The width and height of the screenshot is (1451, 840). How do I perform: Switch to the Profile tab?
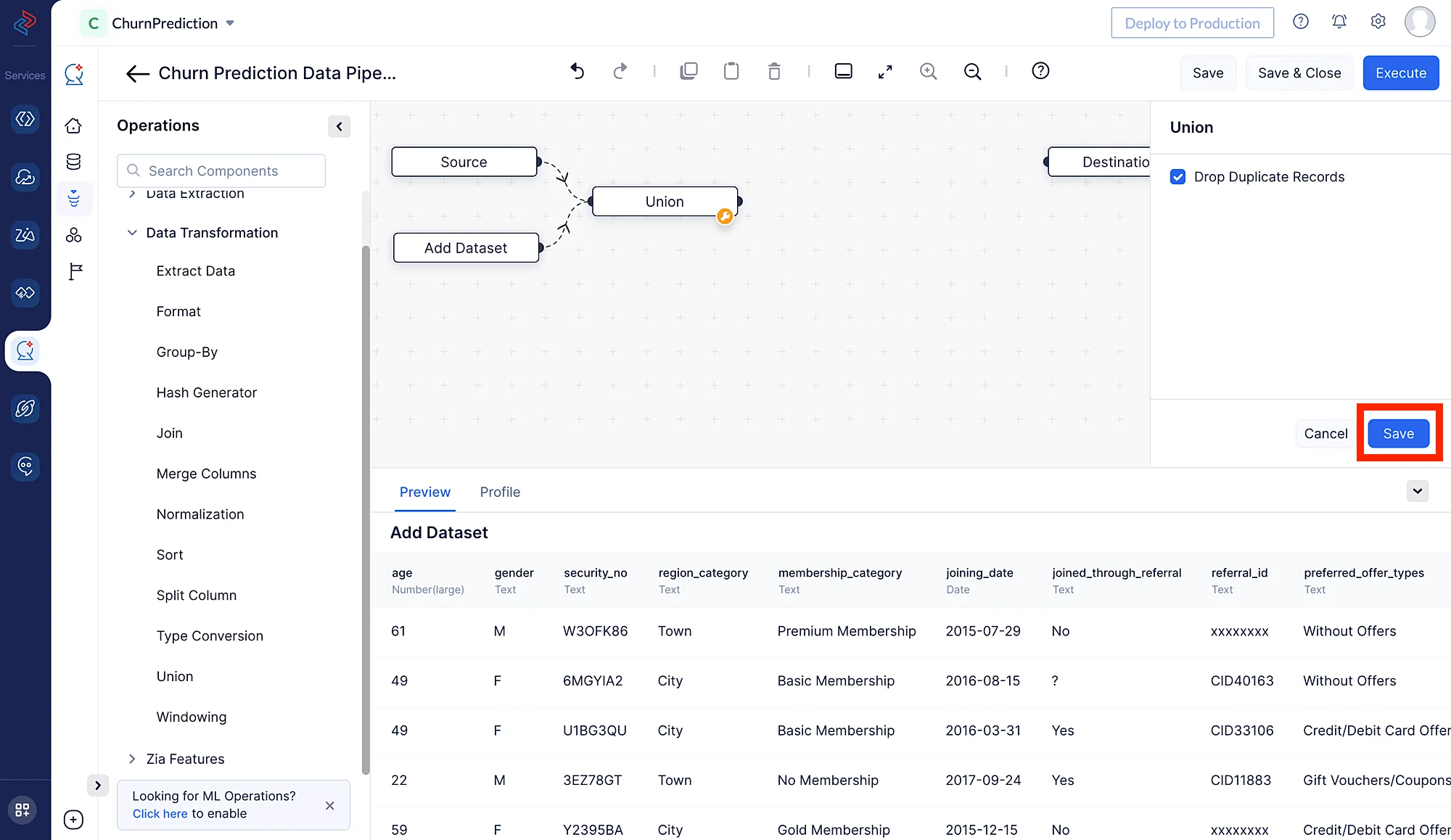(500, 492)
